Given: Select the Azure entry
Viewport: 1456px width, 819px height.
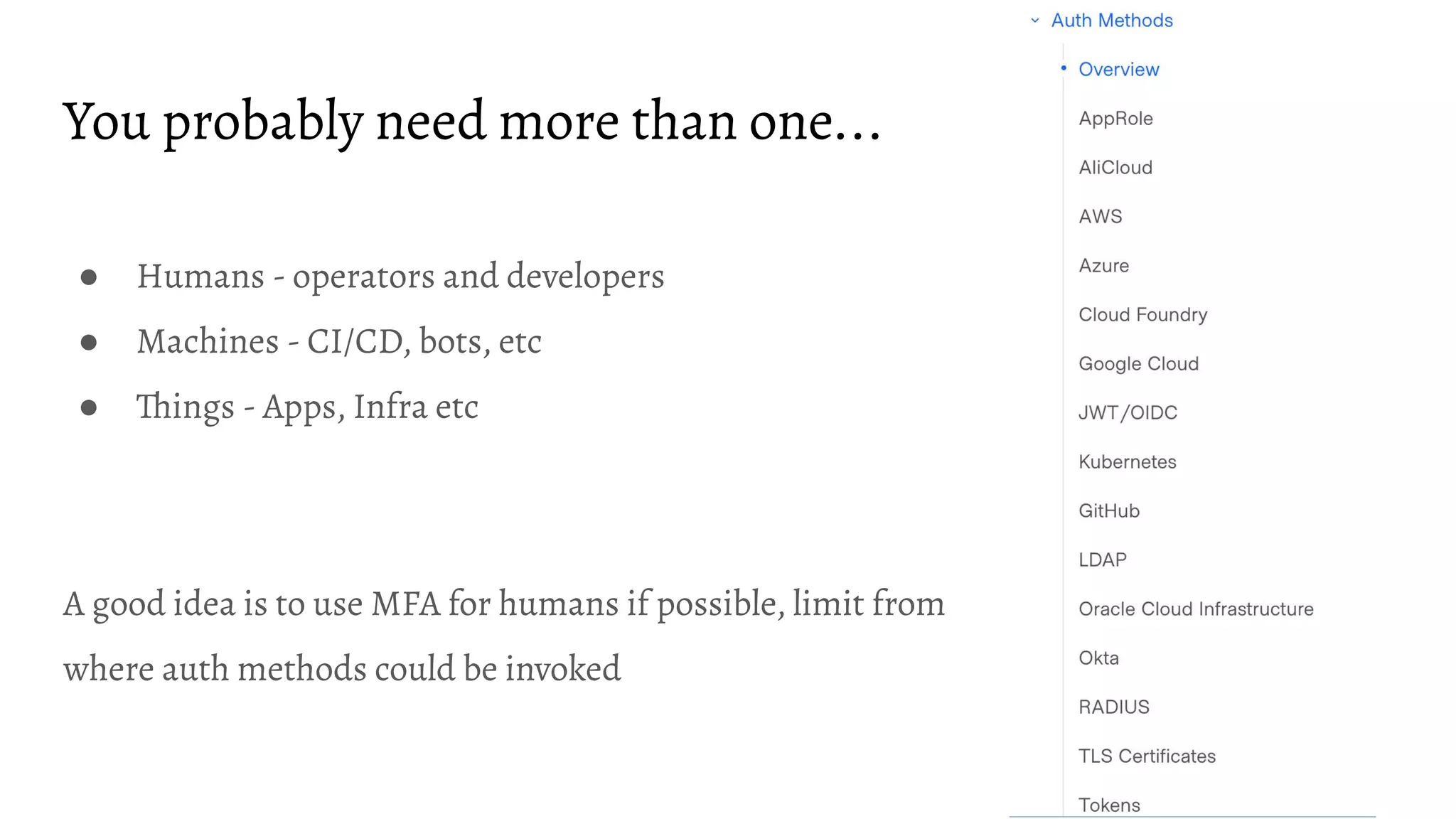Looking at the screenshot, I should (1103, 266).
